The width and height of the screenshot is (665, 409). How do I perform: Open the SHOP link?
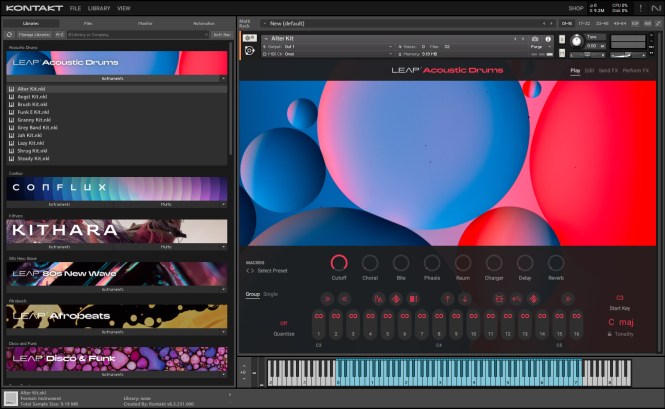click(576, 8)
